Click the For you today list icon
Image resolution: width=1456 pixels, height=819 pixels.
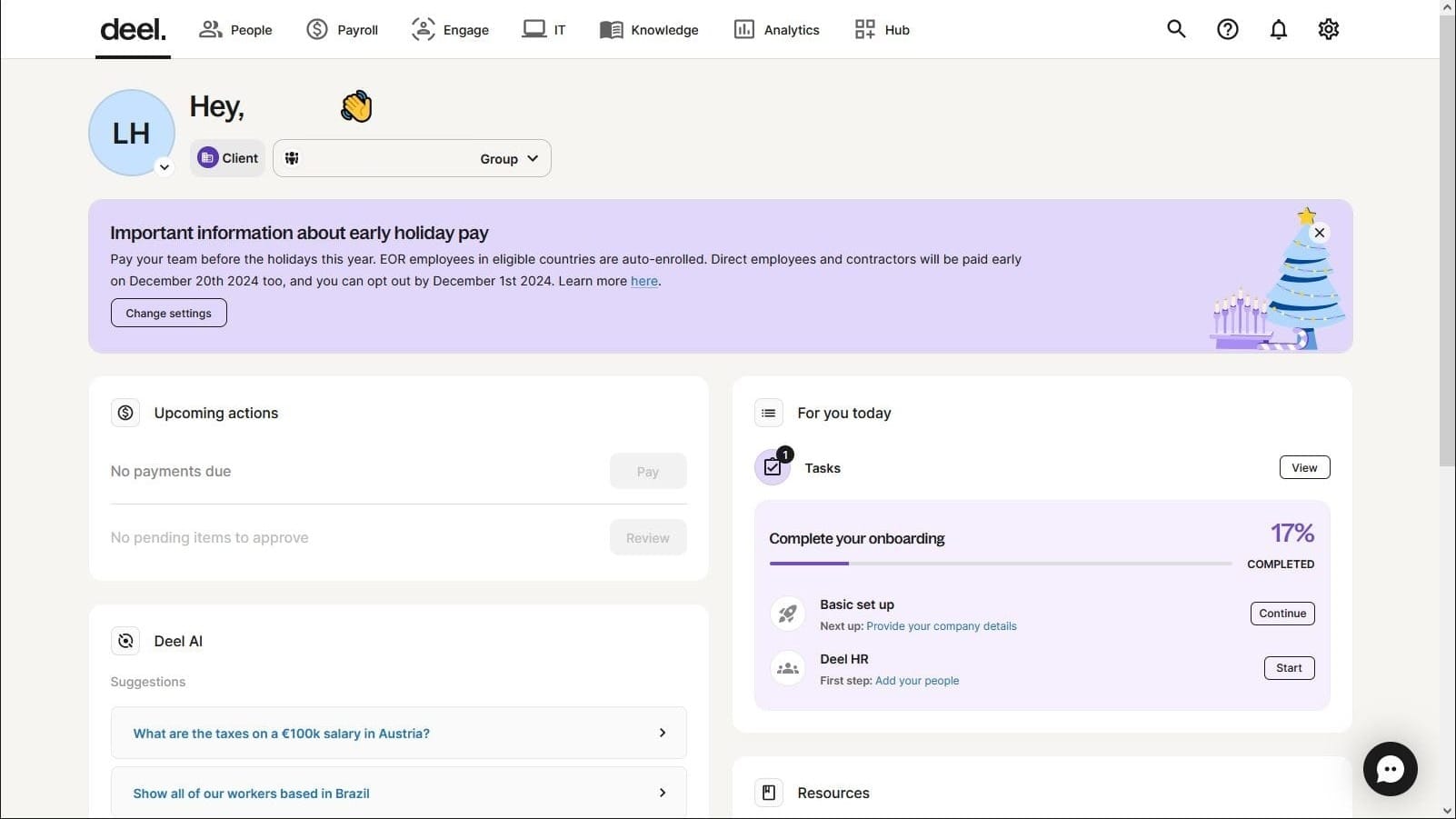[x=769, y=413]
